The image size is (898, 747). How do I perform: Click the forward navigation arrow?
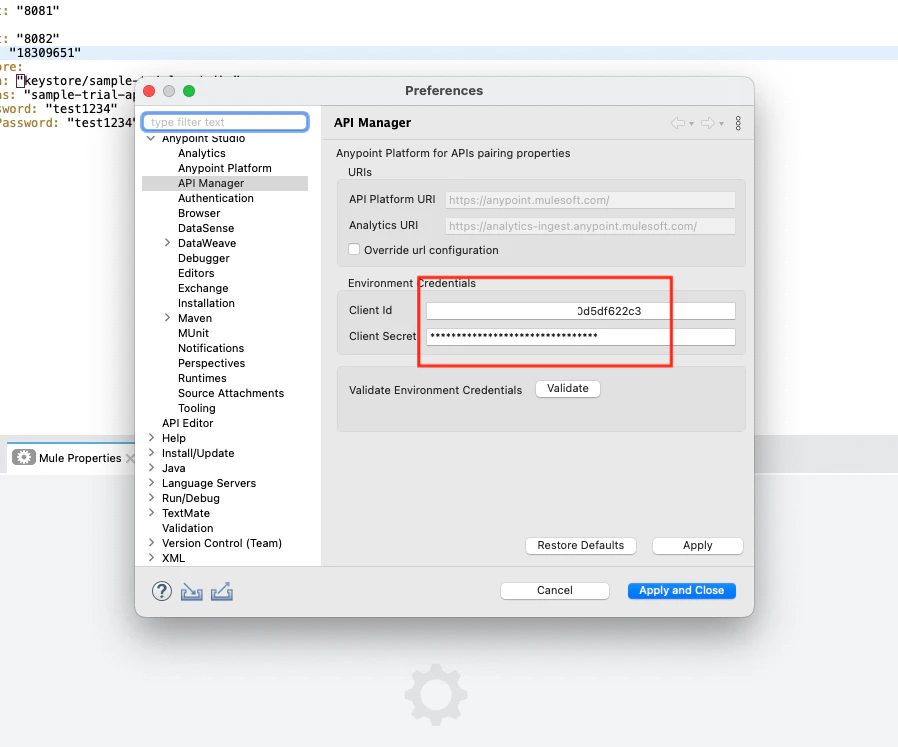(708, 123)
